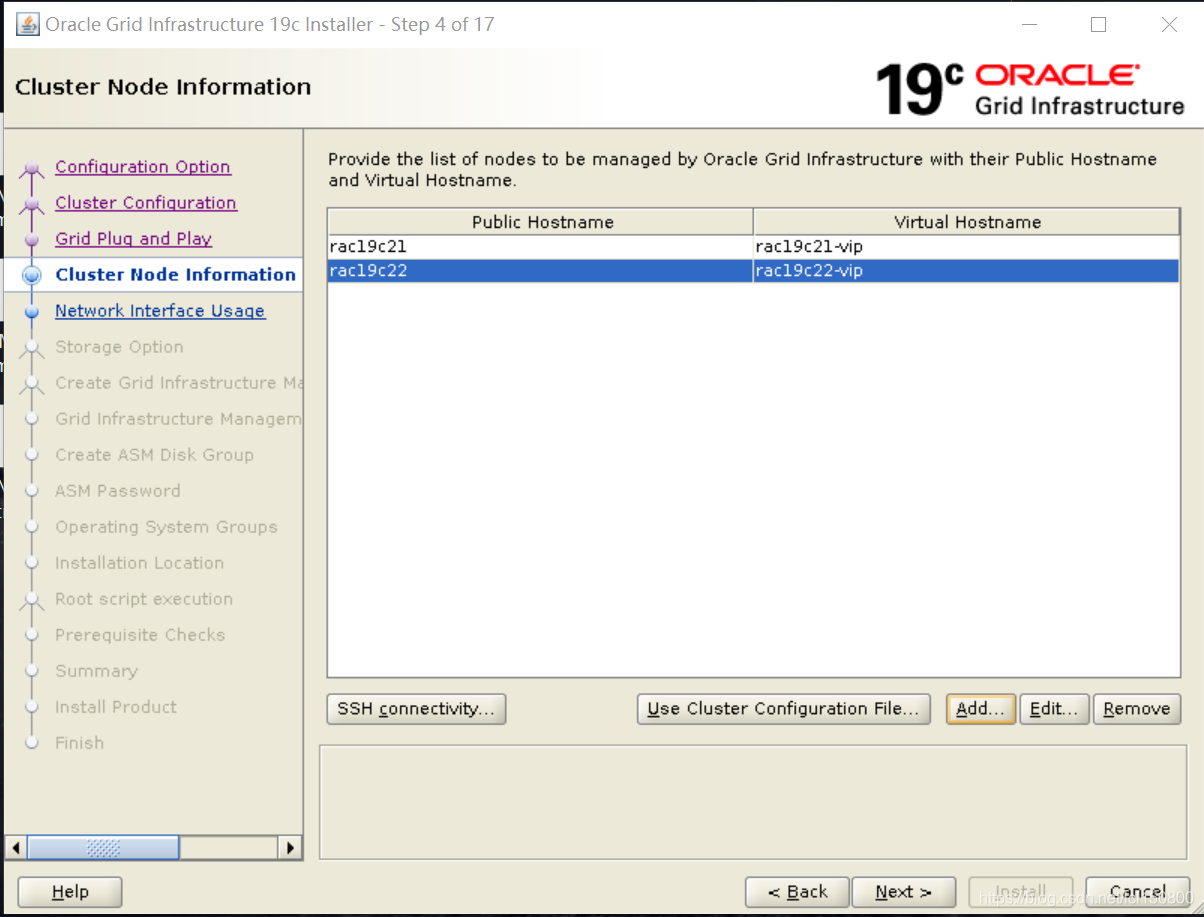Click the ASM Password step
This screenshot has width=1204, height=917.
click(x=118, y=491)
